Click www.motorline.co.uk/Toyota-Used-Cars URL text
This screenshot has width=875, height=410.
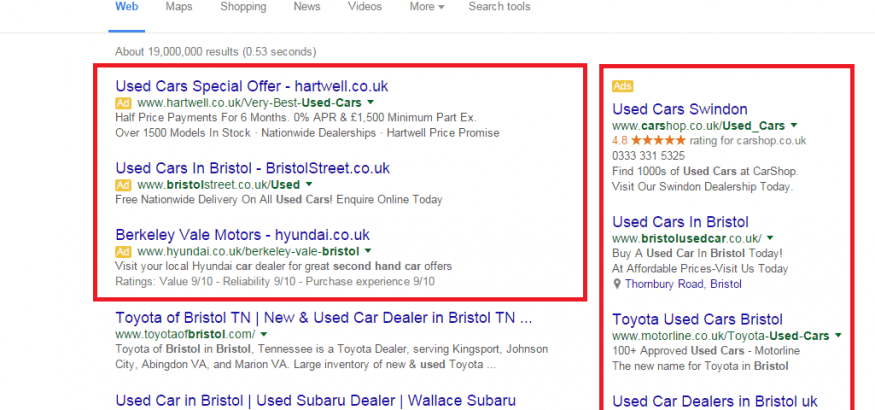point(720,336)
